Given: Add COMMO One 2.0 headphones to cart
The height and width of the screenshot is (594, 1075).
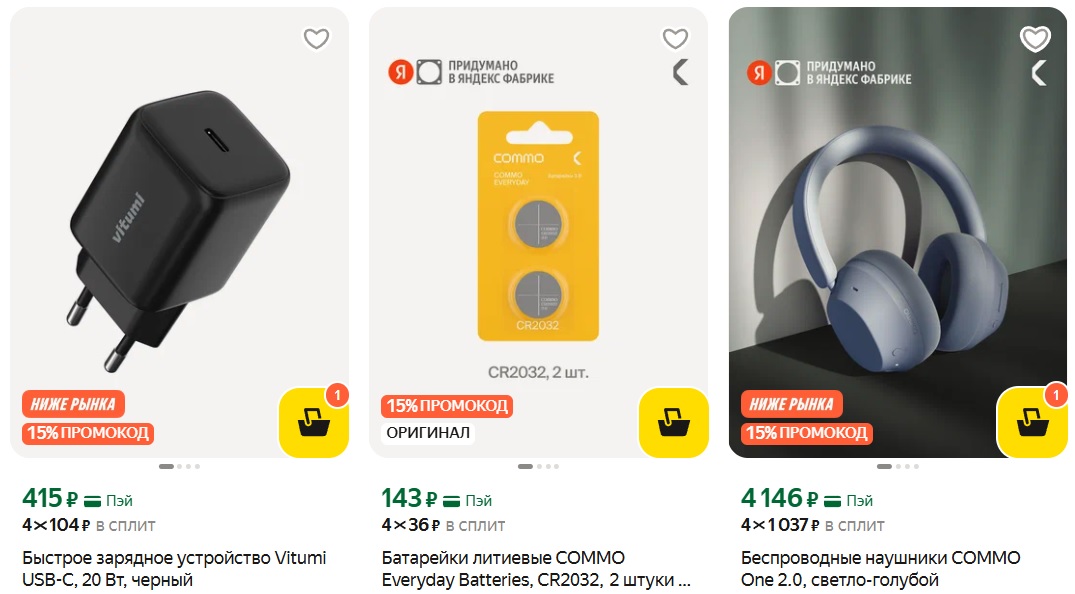Looking at the screenshot, I should (1032, 422).
